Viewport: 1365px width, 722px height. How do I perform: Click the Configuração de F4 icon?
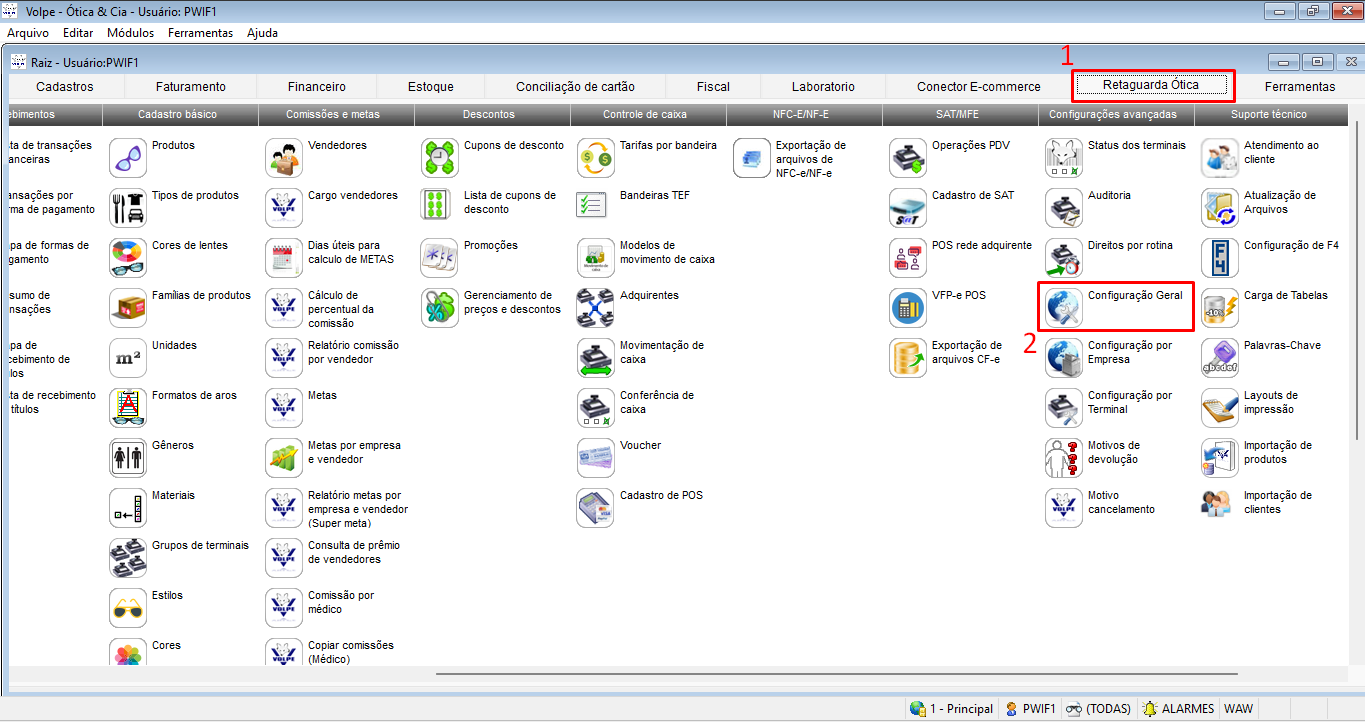[1220, 258]
